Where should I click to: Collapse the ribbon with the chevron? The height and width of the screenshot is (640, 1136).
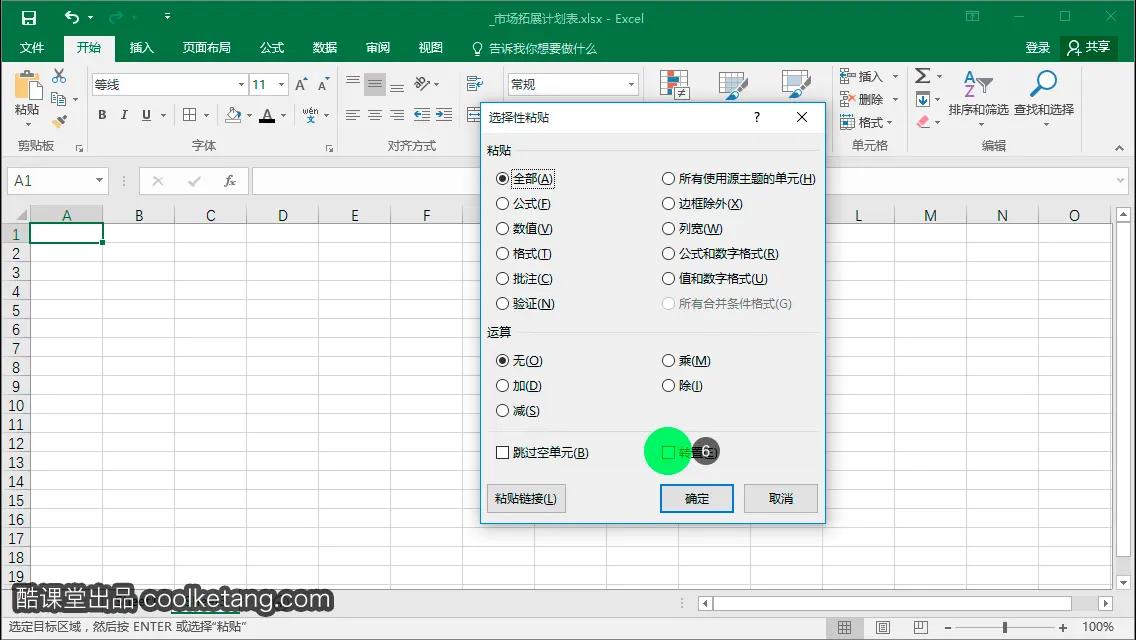[1119, 148]
